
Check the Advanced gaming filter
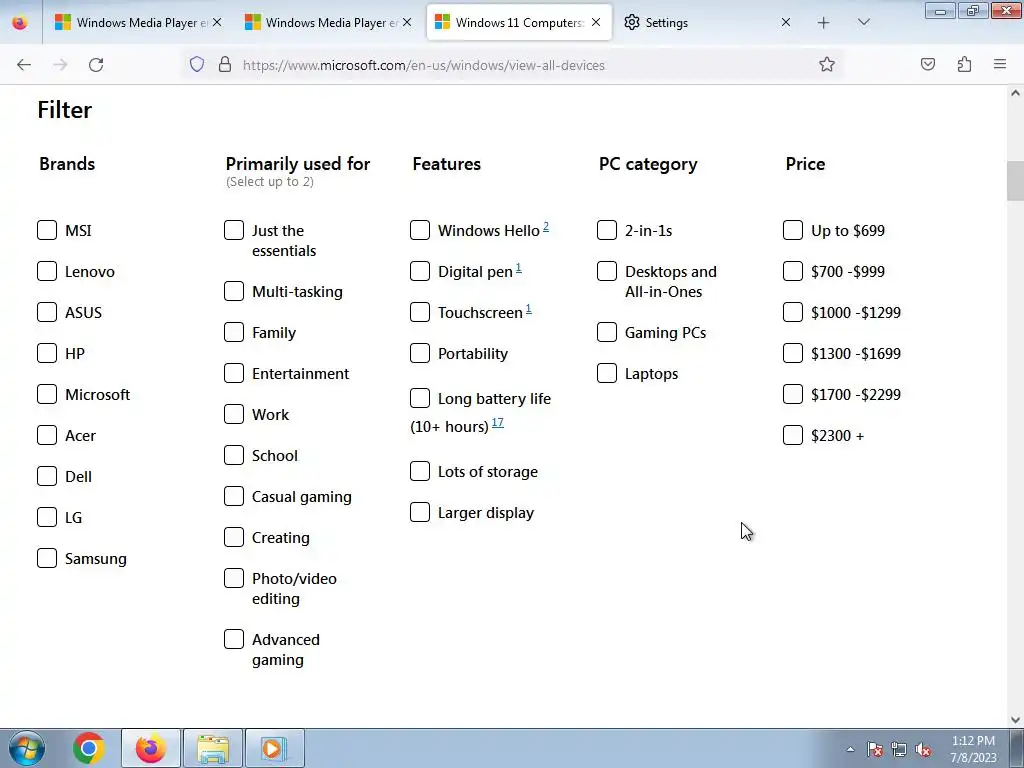tap(234, 639)
